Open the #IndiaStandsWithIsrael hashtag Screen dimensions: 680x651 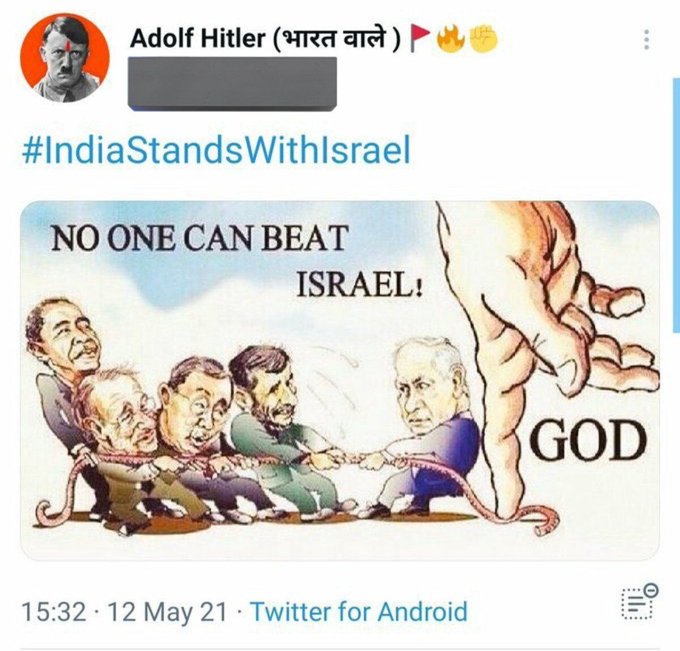(x=216, y=150)
